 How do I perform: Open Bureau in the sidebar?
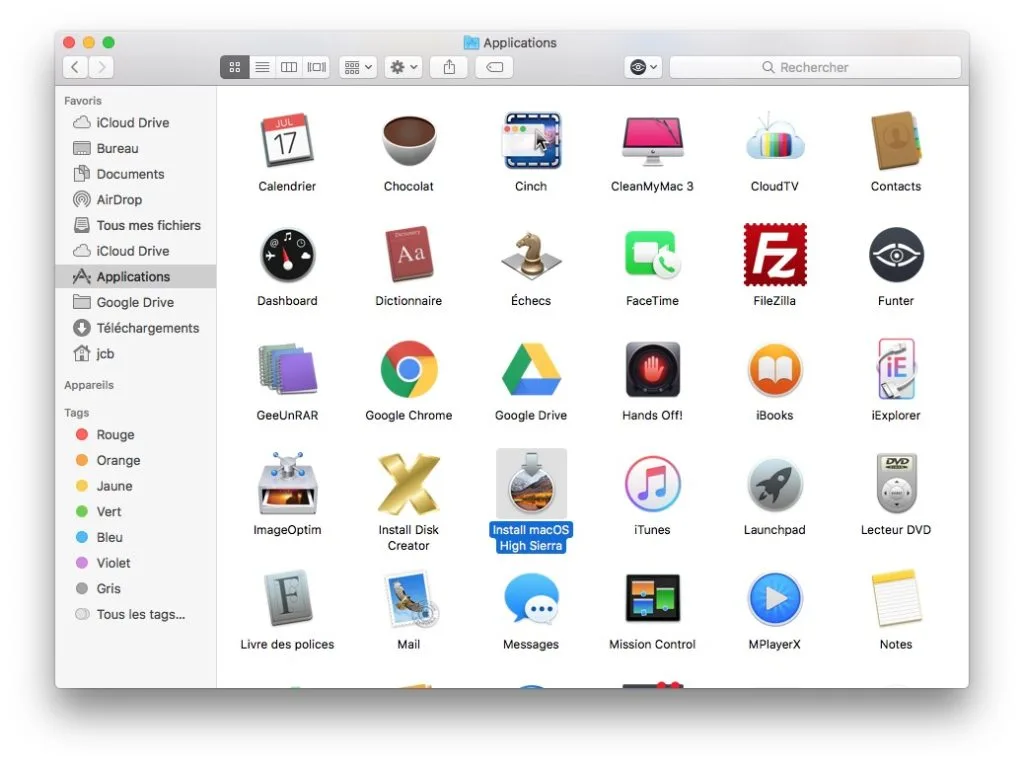tap(135, 148)
